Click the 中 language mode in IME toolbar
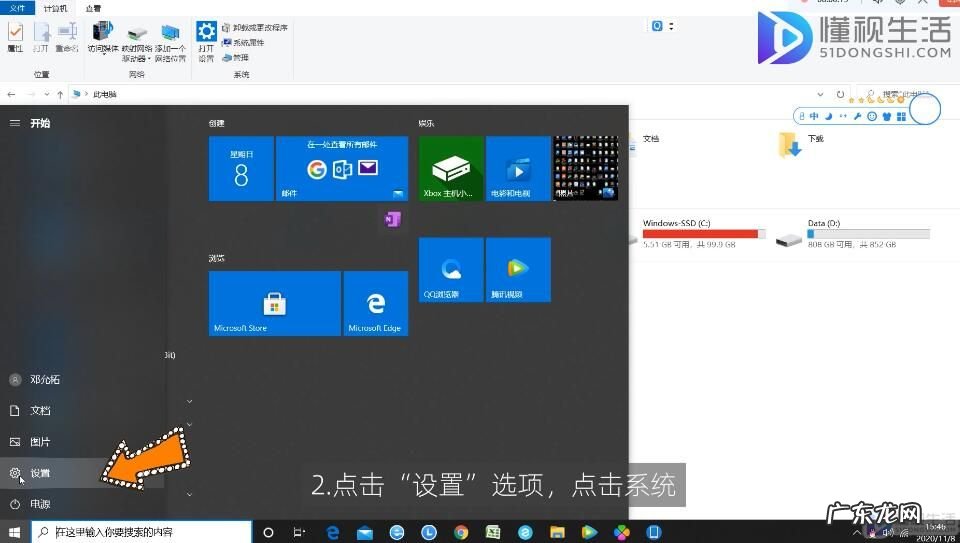Image resolution: width=960 pixels, height=543 pixels. [814, 116]
